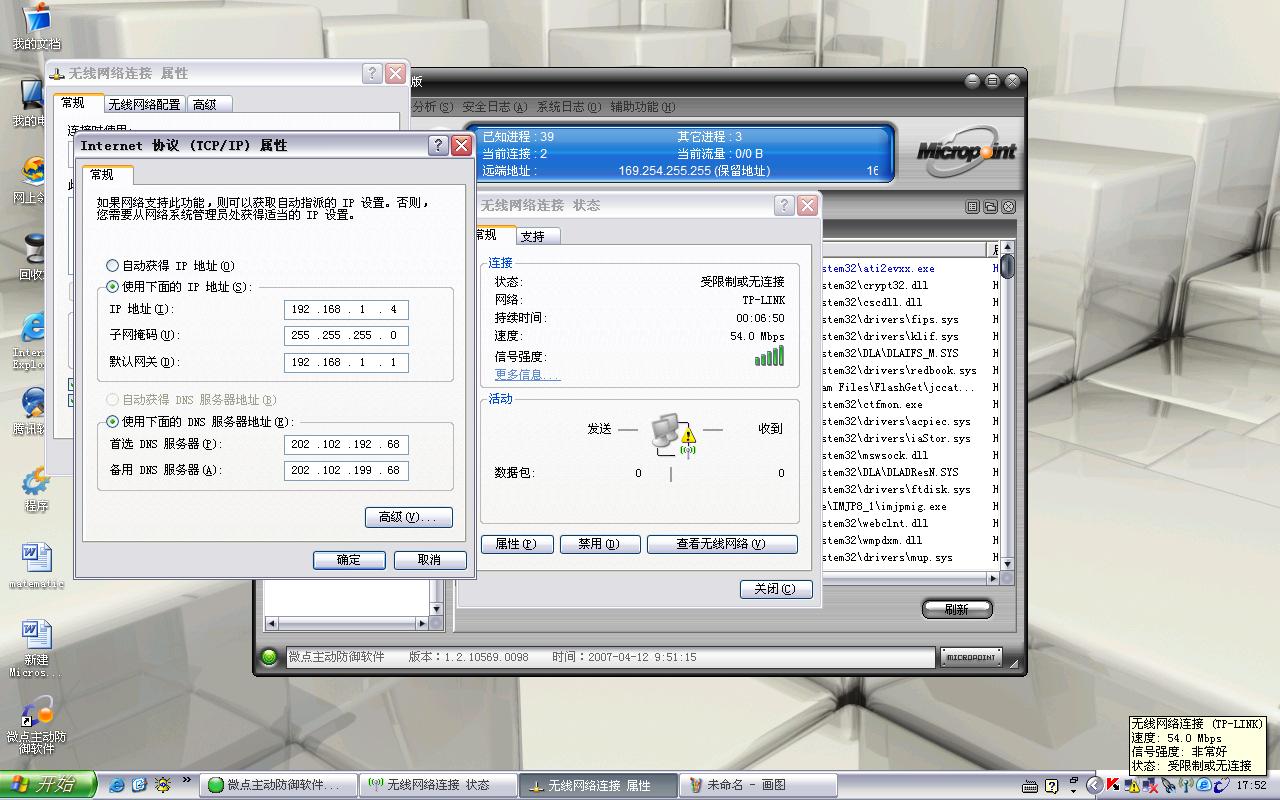Switch to 未命名 - 画图 taskbar button

pyautogui.click(x=758, y=785)
